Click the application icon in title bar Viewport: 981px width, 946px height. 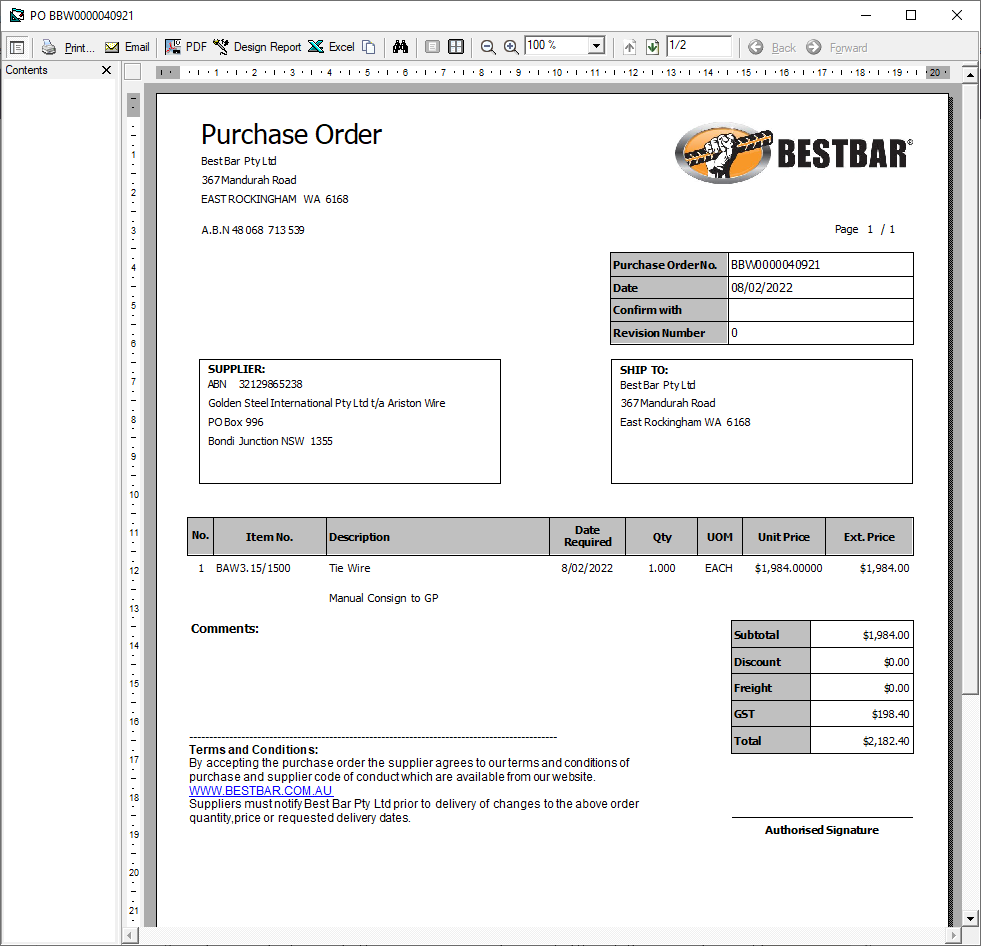(x=17, y=15)
